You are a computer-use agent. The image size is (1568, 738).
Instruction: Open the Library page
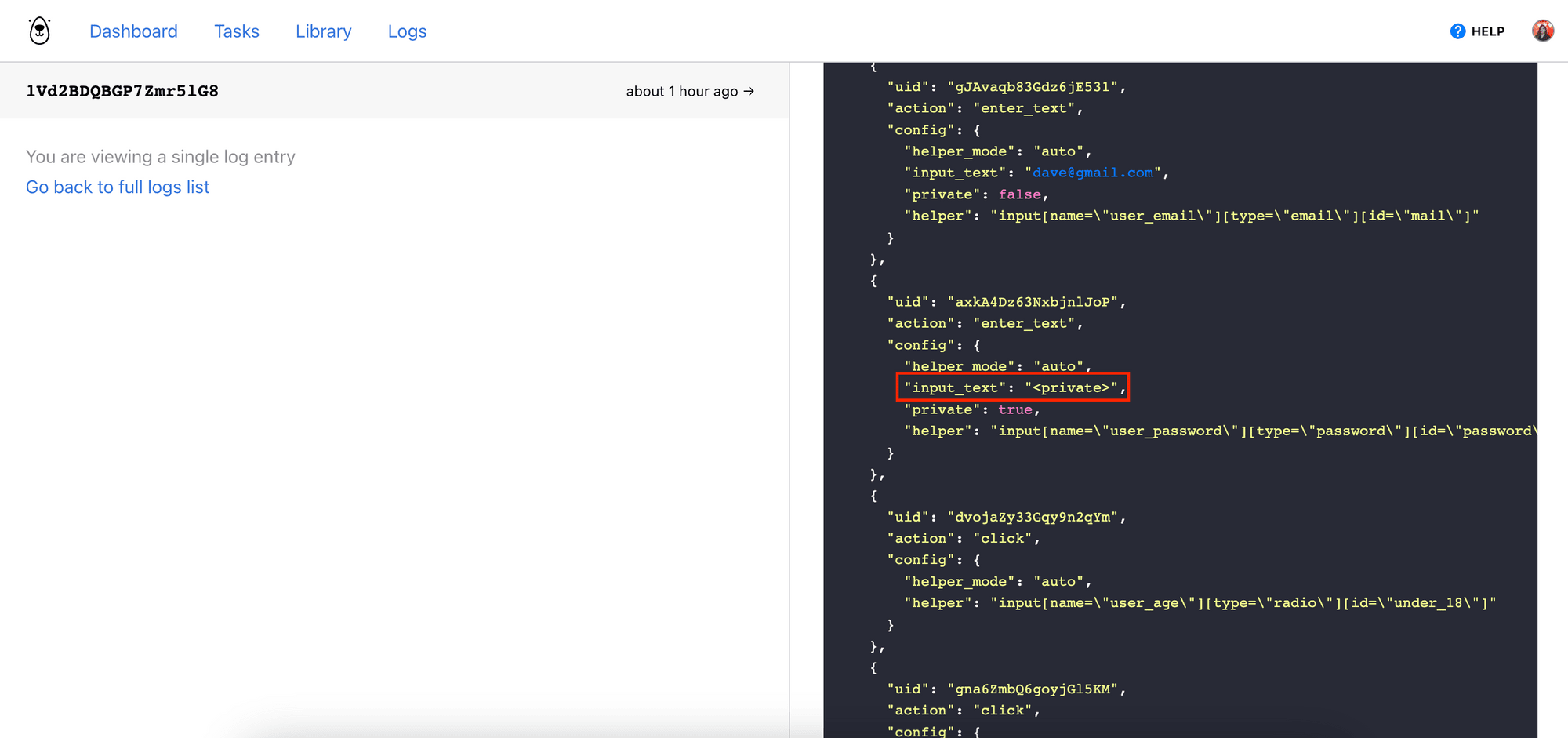click(323, 31)
